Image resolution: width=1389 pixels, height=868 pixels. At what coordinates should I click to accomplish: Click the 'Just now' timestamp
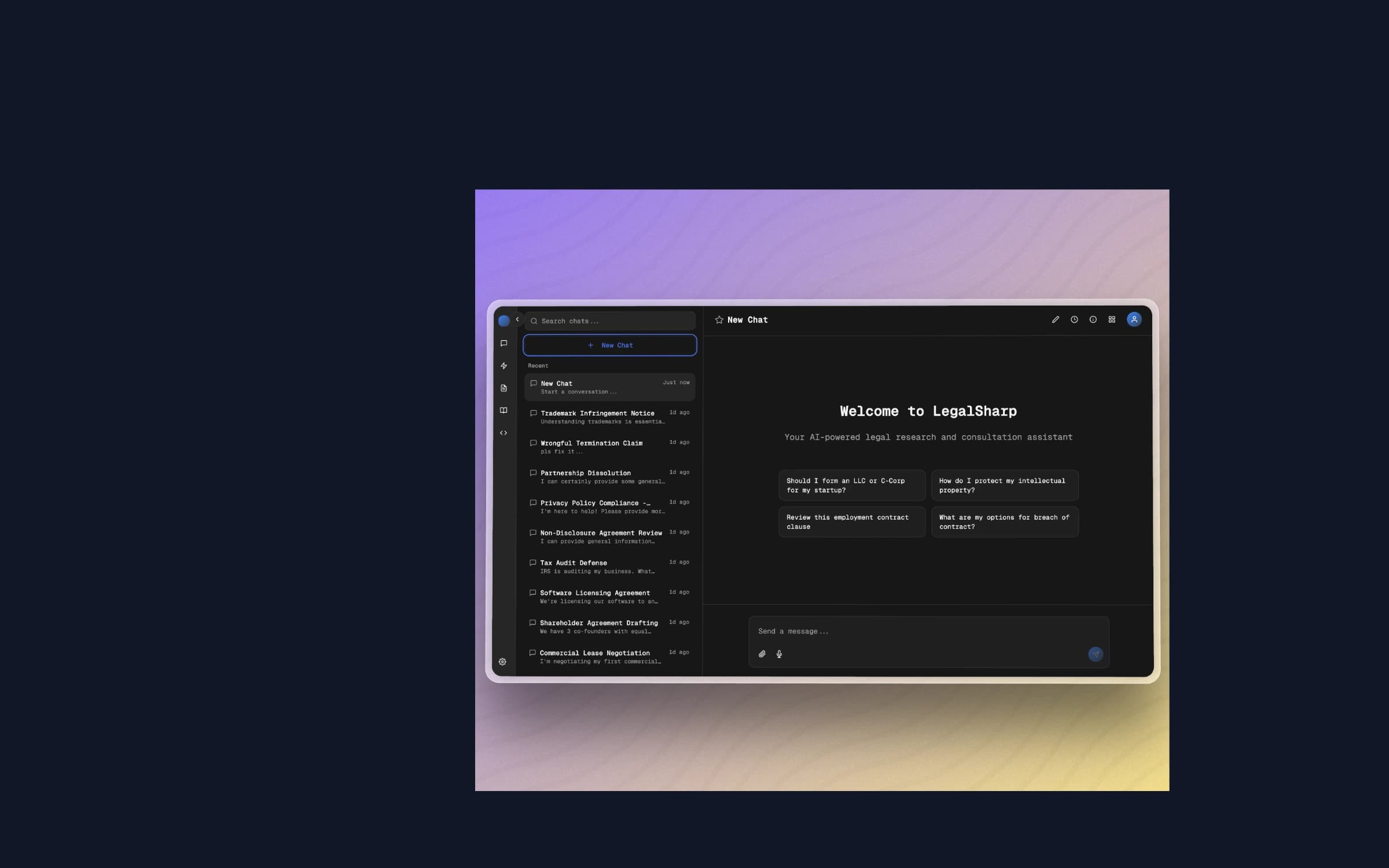[676, 382]
